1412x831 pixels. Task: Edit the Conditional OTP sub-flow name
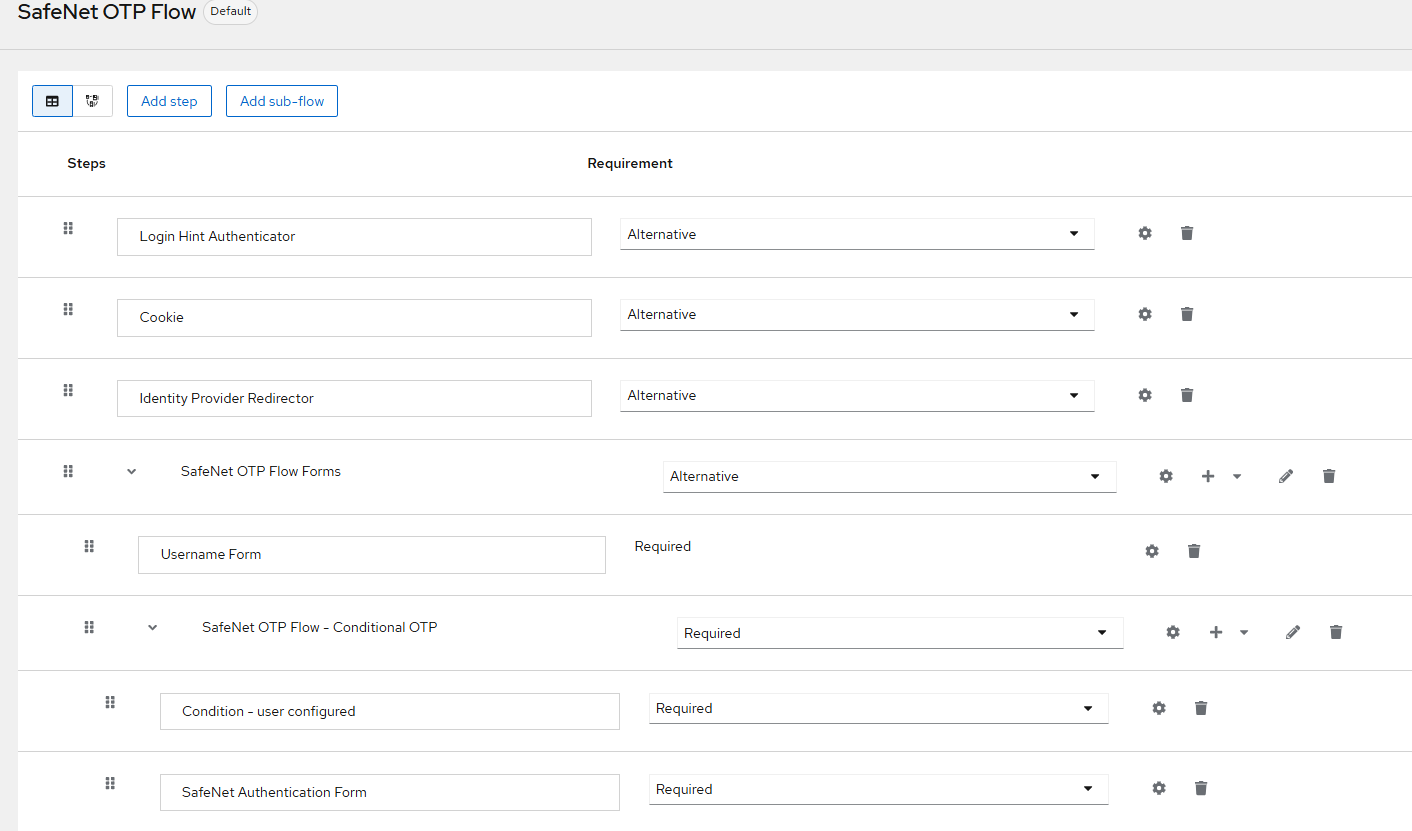[x=1293, y=632]
